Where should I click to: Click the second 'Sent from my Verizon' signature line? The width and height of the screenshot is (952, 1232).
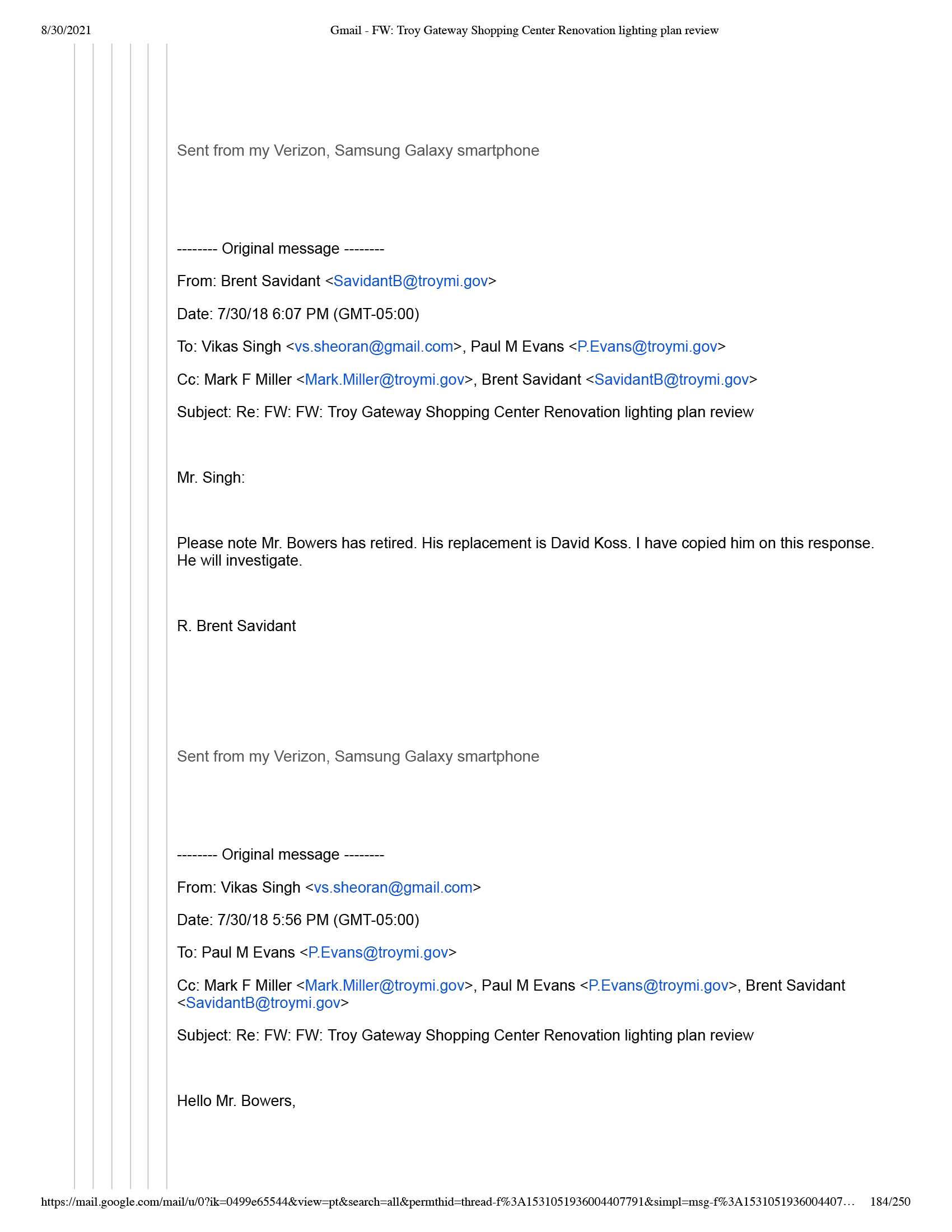[x=358, y=757]
